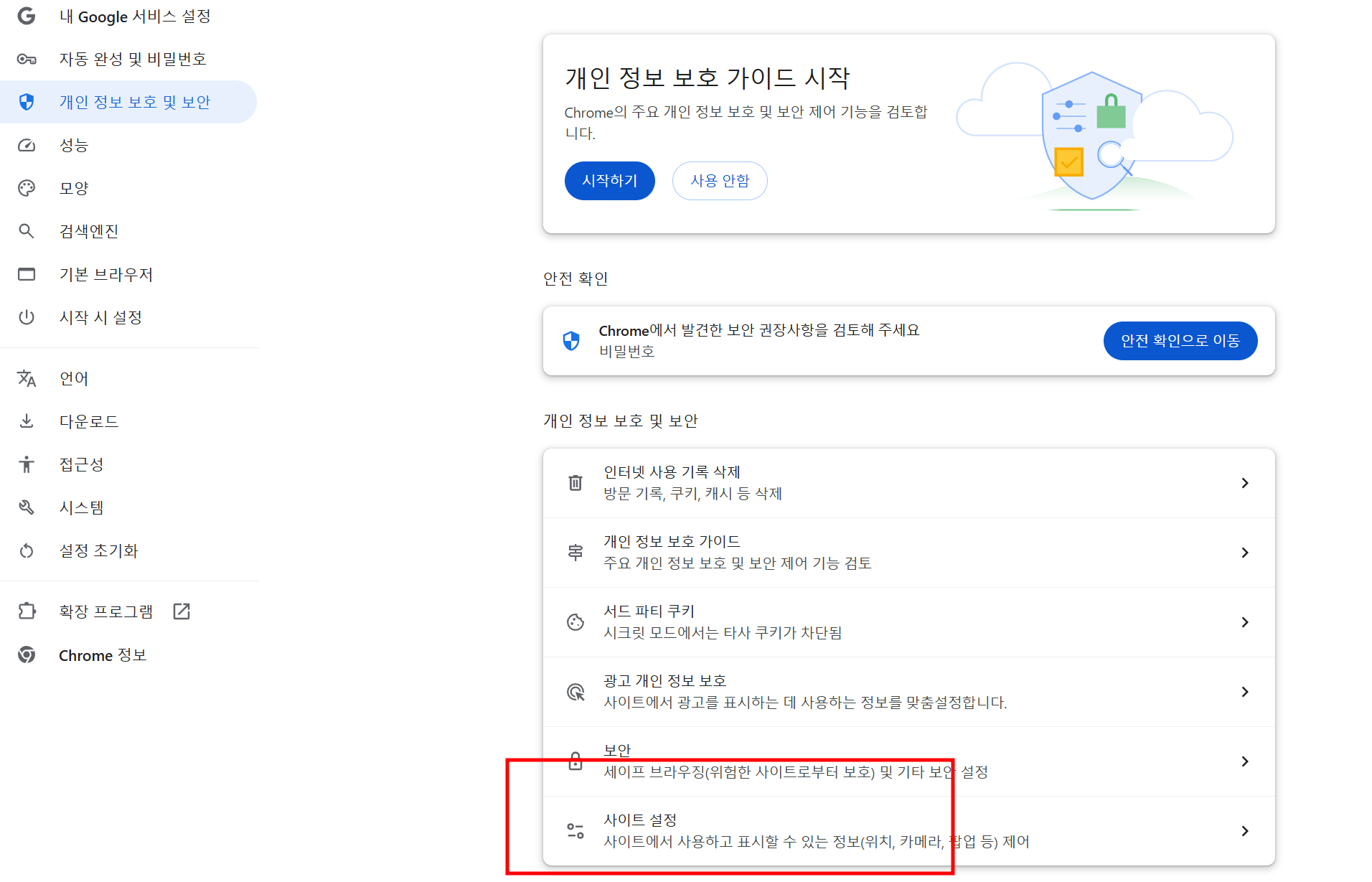The height and width of the screenshot is (882, 1372).
Task: Expand the 보안 row arrow
Action: click(x=1245, y=761)
